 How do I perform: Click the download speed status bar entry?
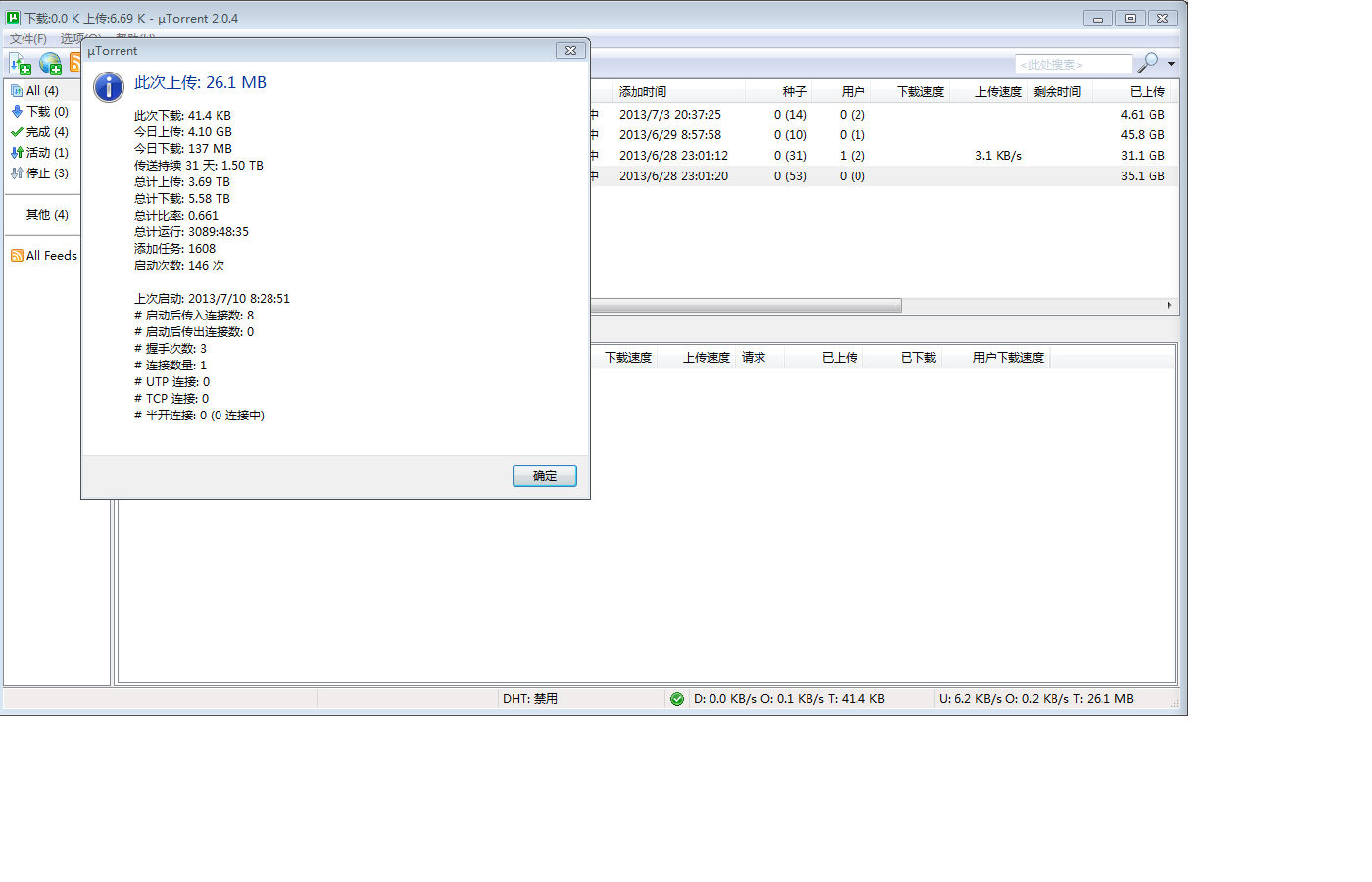789,699
